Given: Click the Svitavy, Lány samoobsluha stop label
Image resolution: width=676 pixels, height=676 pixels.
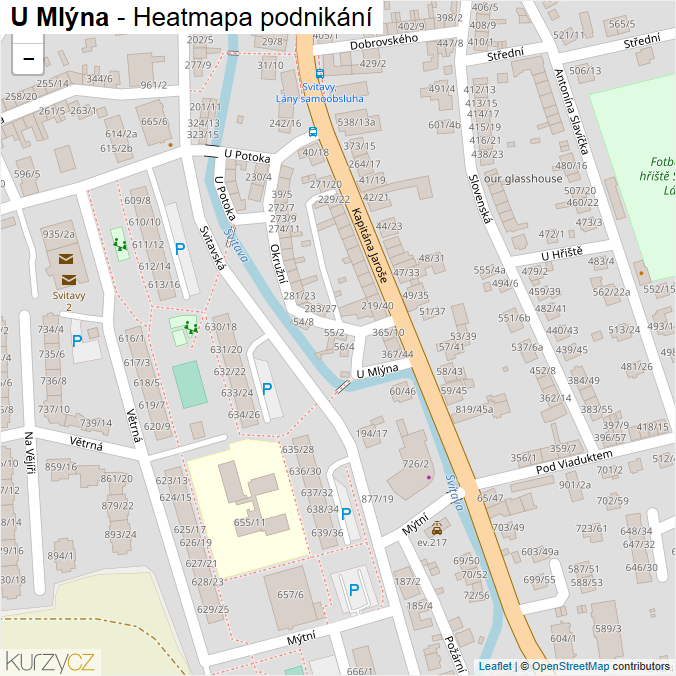Looking at the screenshot, I should pyautogui.click(x=319, y=93).
